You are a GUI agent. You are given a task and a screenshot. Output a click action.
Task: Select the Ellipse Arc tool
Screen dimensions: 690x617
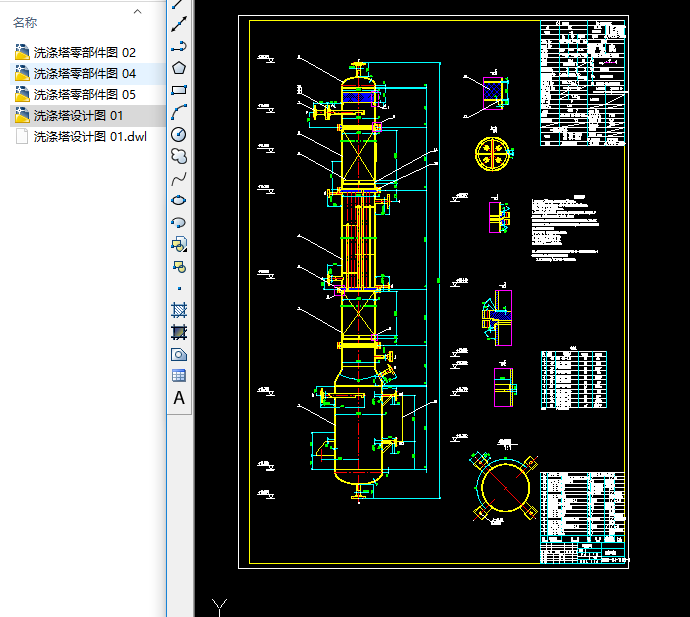(x=179, y=222)
